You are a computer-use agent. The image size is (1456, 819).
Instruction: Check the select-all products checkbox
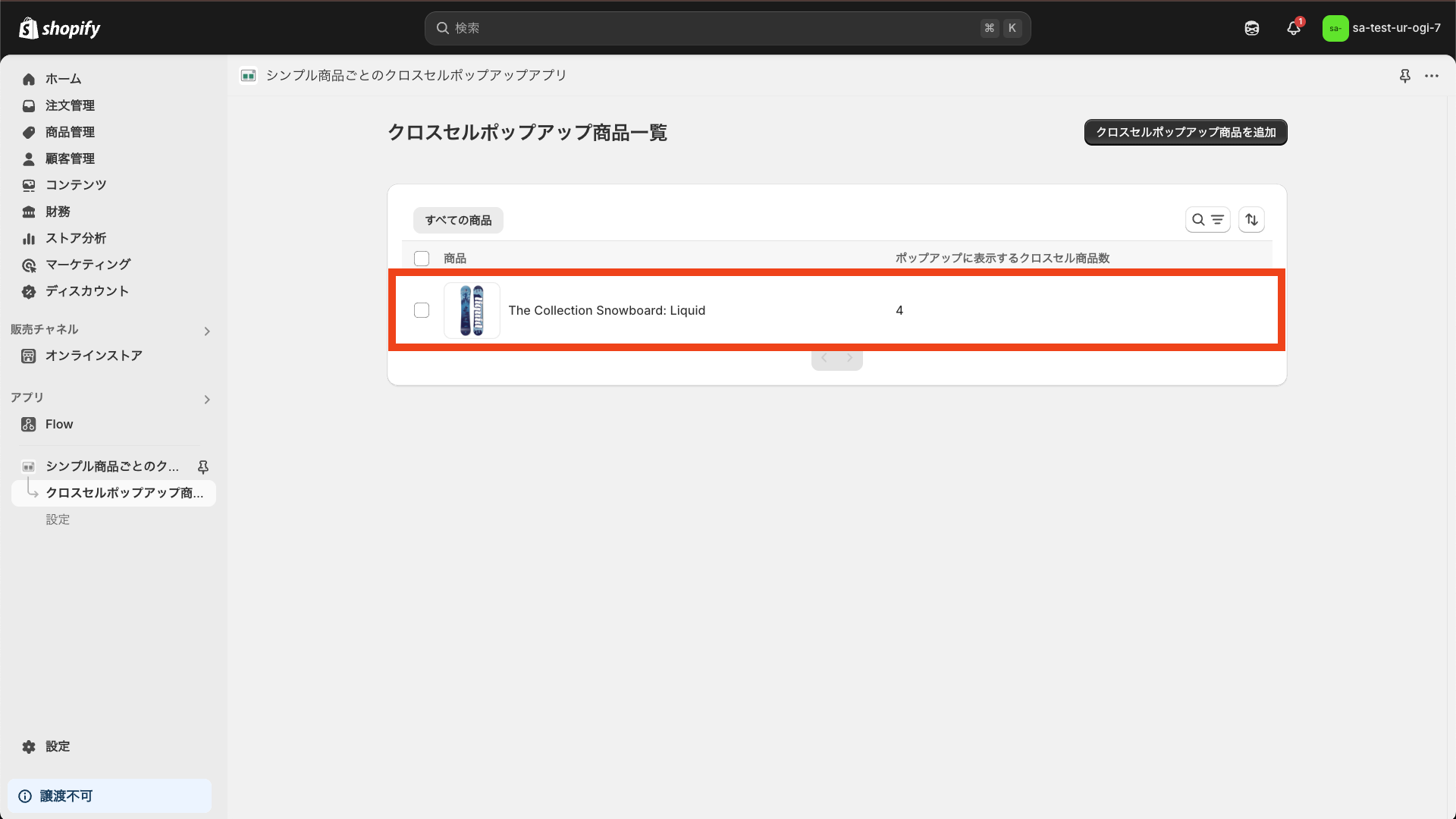pyautogui.click(x=422, y=259)
